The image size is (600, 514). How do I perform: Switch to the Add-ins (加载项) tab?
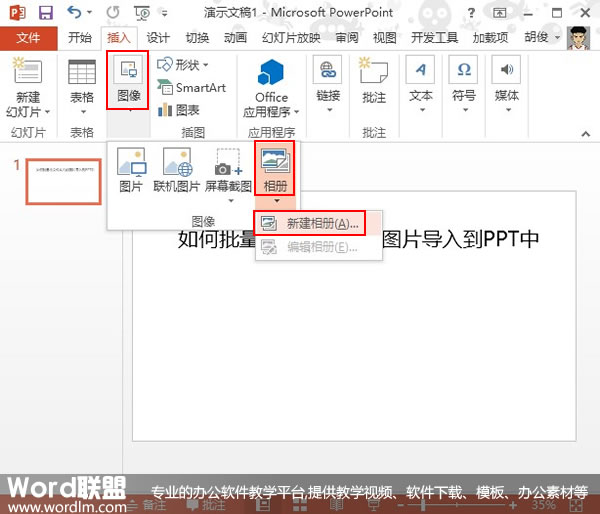pyautogui.click(x=490, y=38)
